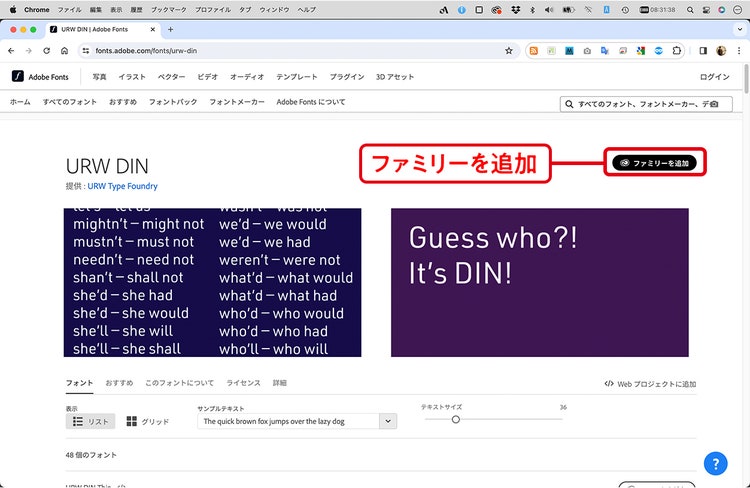Open Adobe Fonts について link

[x=311, y=102]
